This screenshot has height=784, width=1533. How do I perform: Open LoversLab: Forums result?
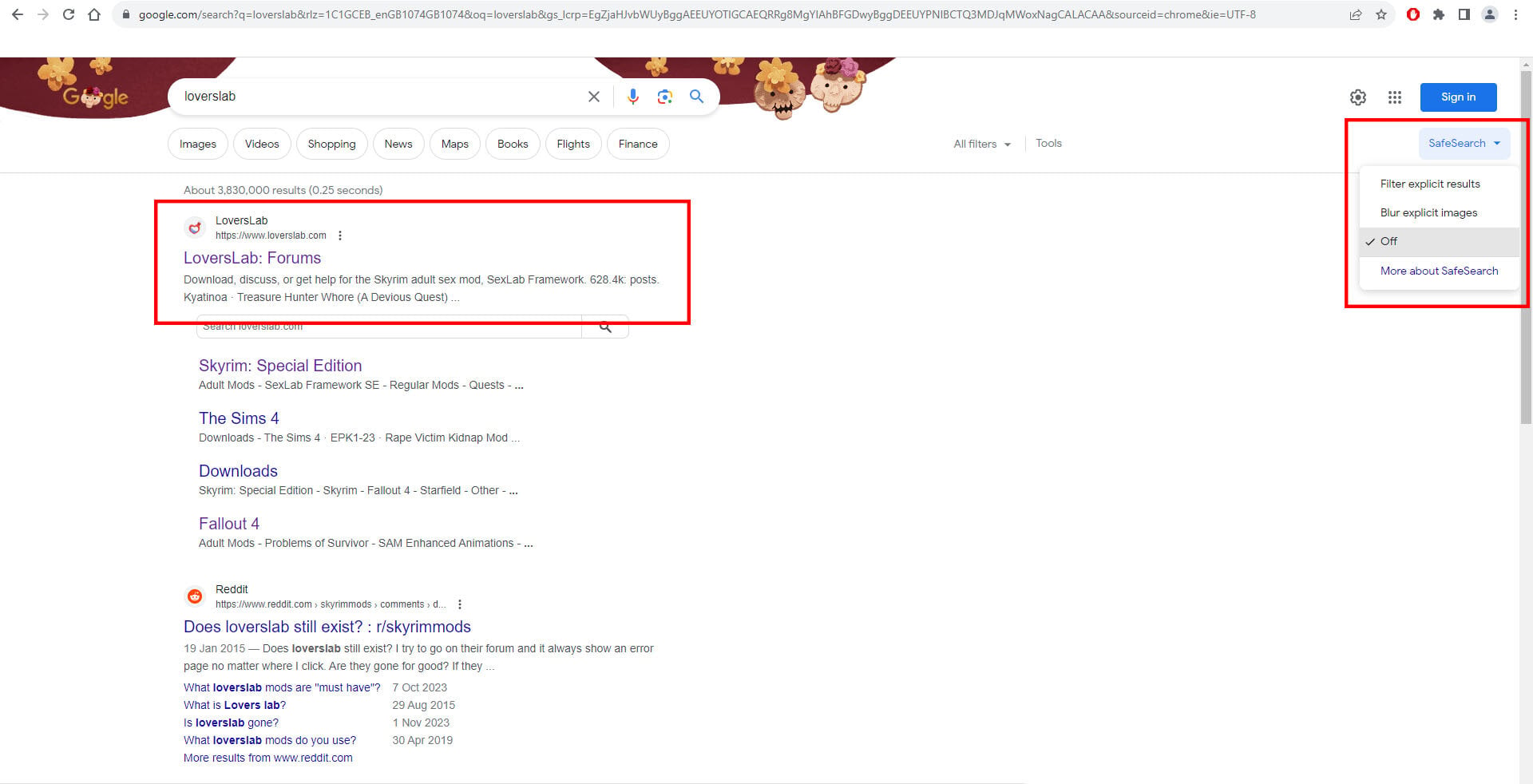tap(252, 258)
